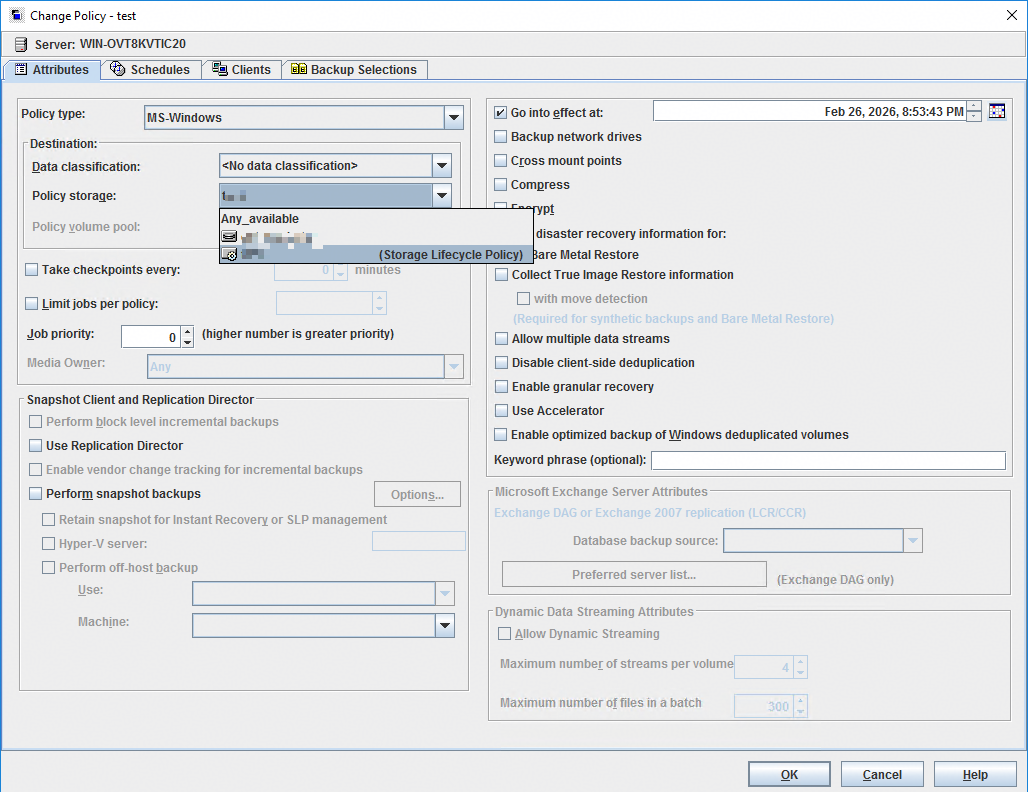Open the Data classification dropdown
The image size is (1028, 792).
[441, 166]
